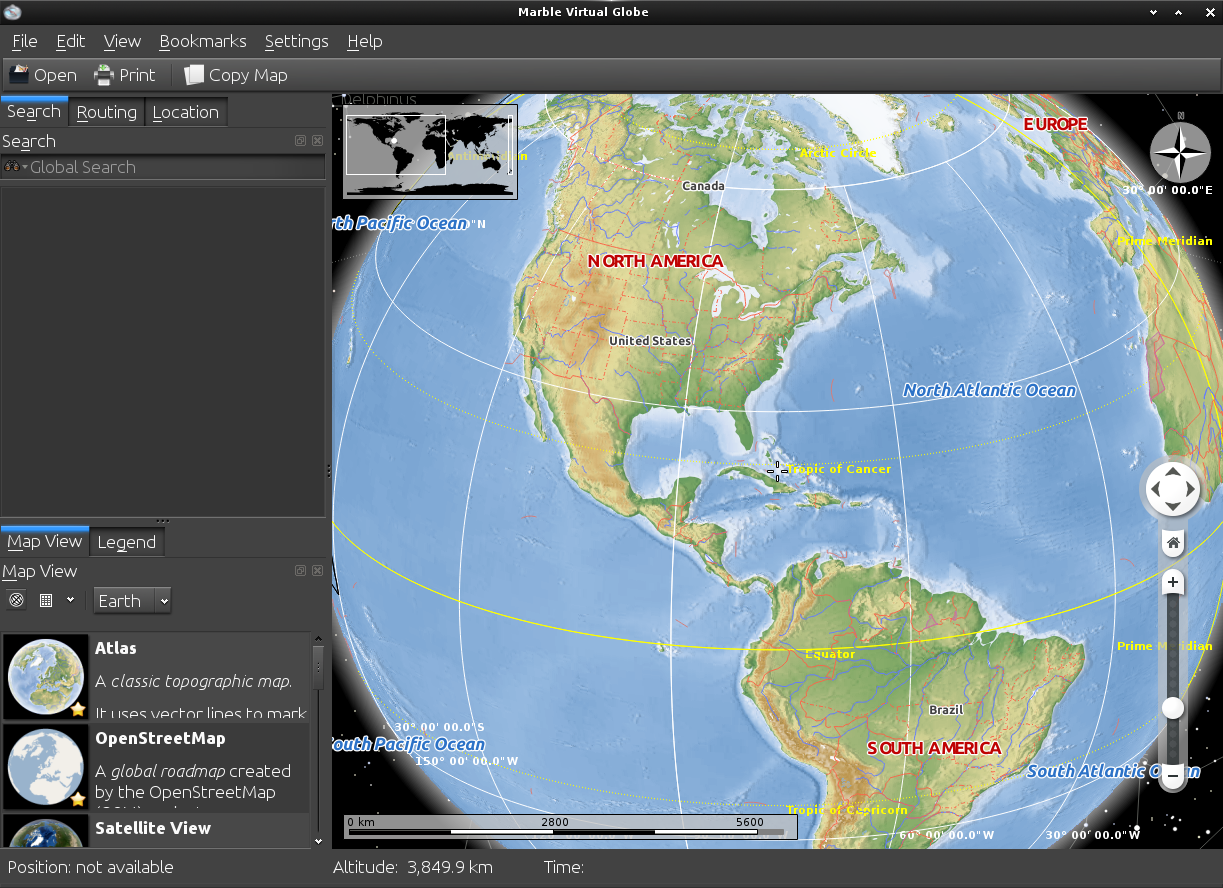Click the grid list-view icon
Screen dimensions: 1223x888
(x=45, y=600)
